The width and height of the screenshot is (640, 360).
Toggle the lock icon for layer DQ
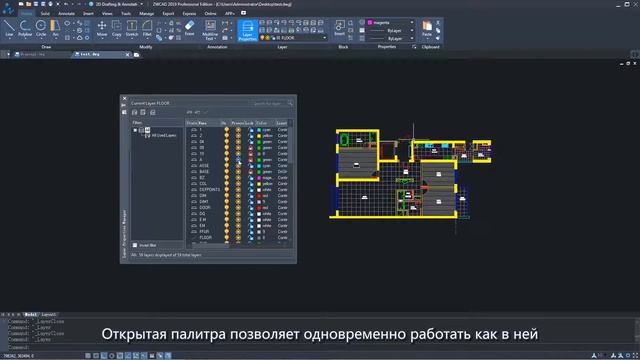[x=251, y=213]
